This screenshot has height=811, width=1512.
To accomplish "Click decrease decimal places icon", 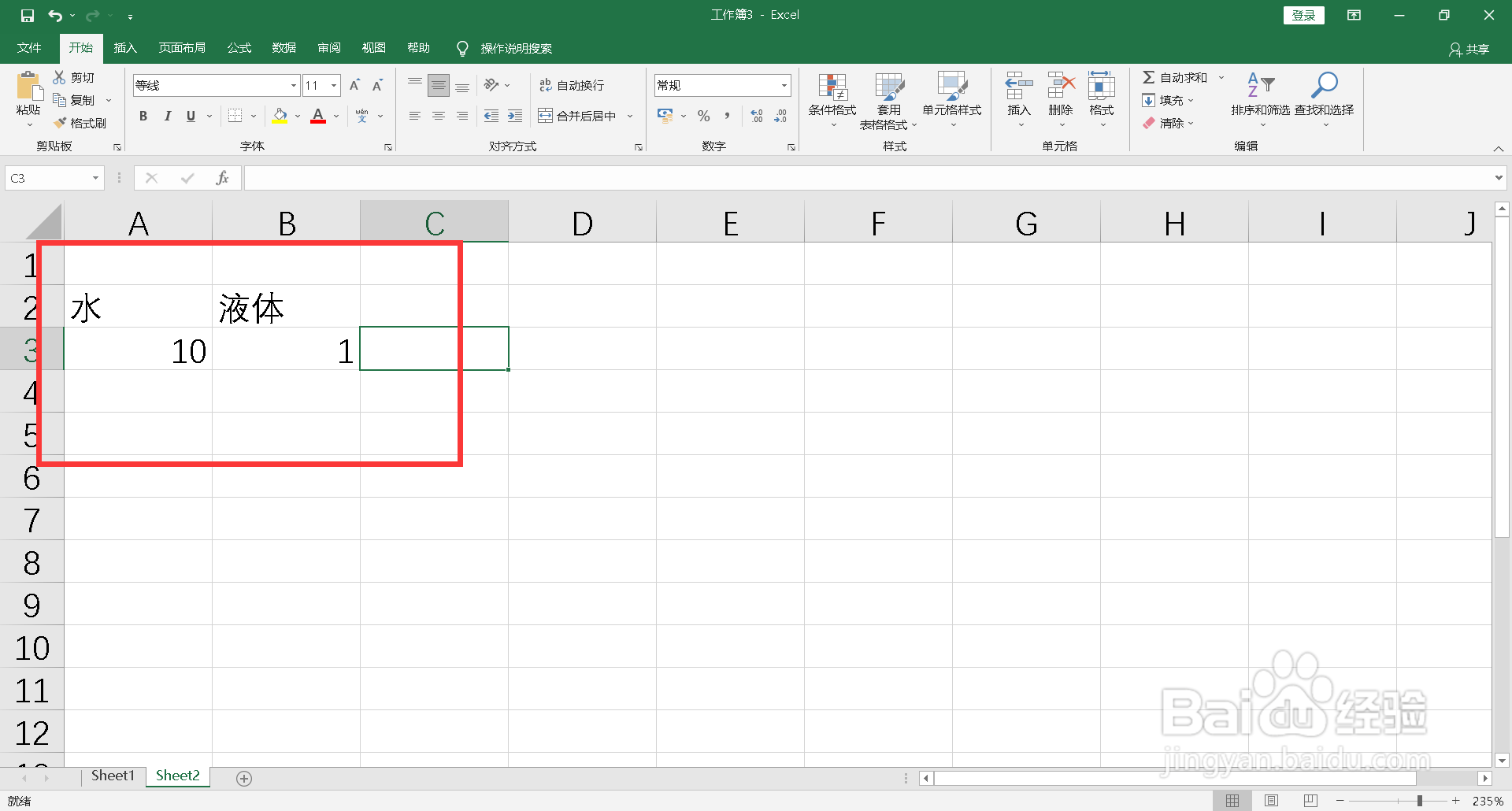I will coord(780,116).
